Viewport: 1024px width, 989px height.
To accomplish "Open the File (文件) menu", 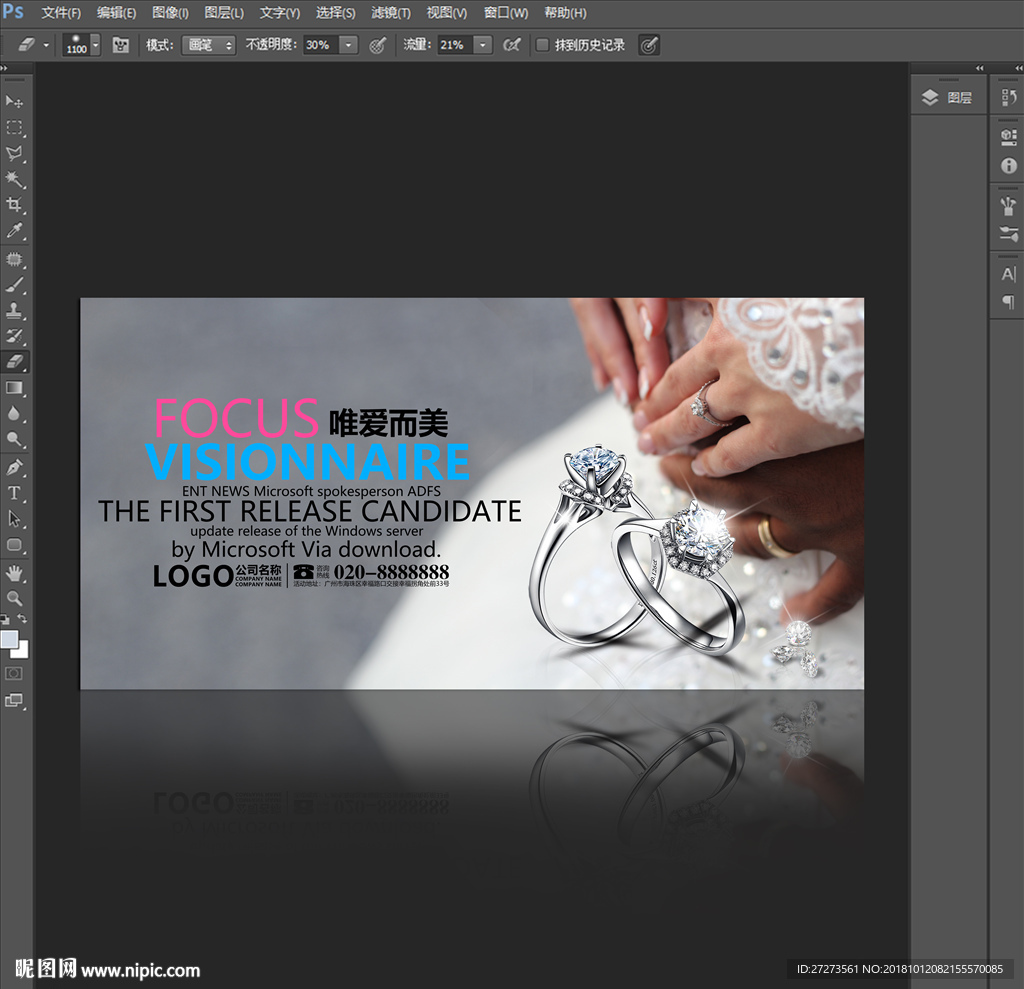I will (61, 12).
